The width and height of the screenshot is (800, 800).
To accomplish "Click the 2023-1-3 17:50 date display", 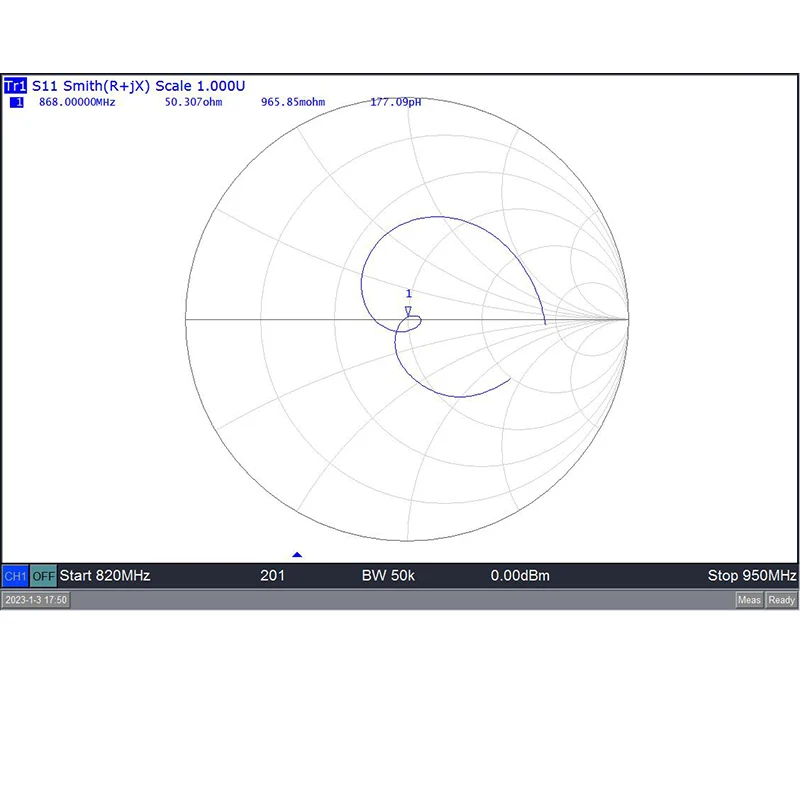I will point(38,600).
